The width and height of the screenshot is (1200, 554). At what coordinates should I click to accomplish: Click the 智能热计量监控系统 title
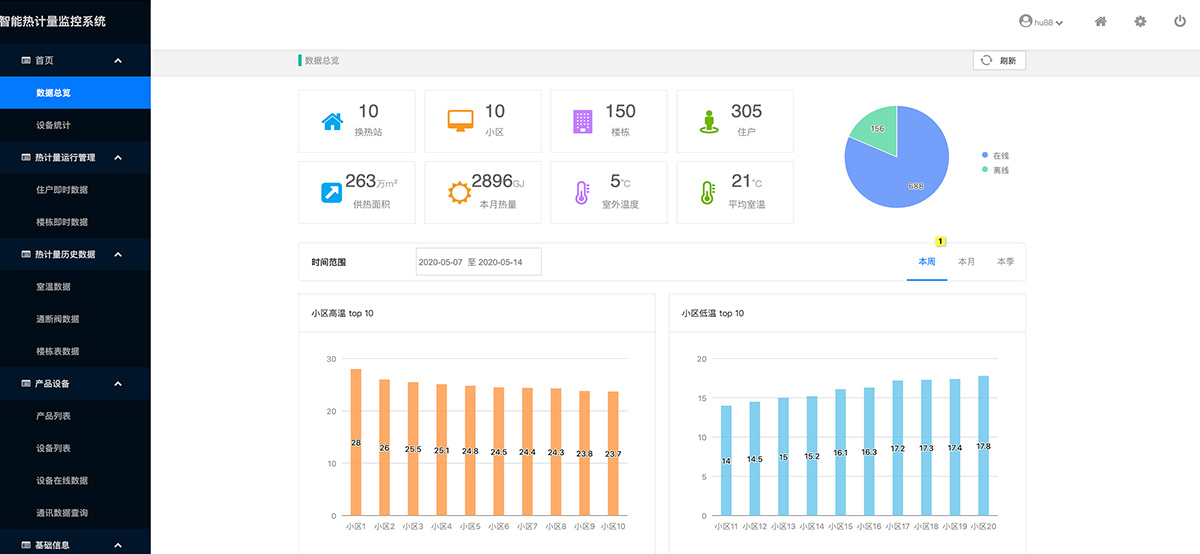coord(53,20)
